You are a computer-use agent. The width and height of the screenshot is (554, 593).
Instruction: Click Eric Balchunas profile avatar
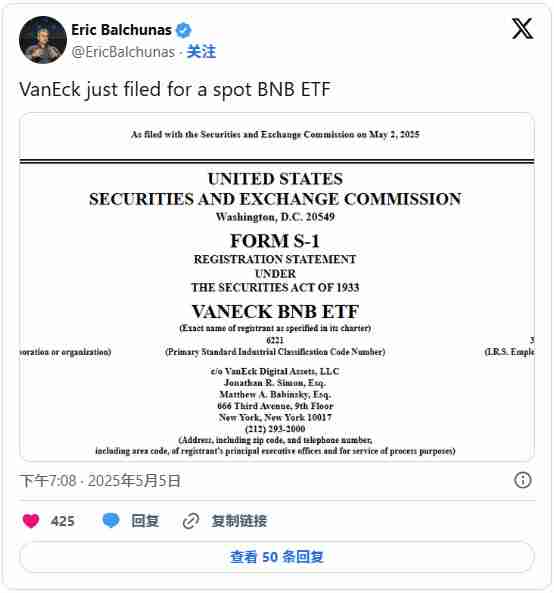[x=43, y=40]
